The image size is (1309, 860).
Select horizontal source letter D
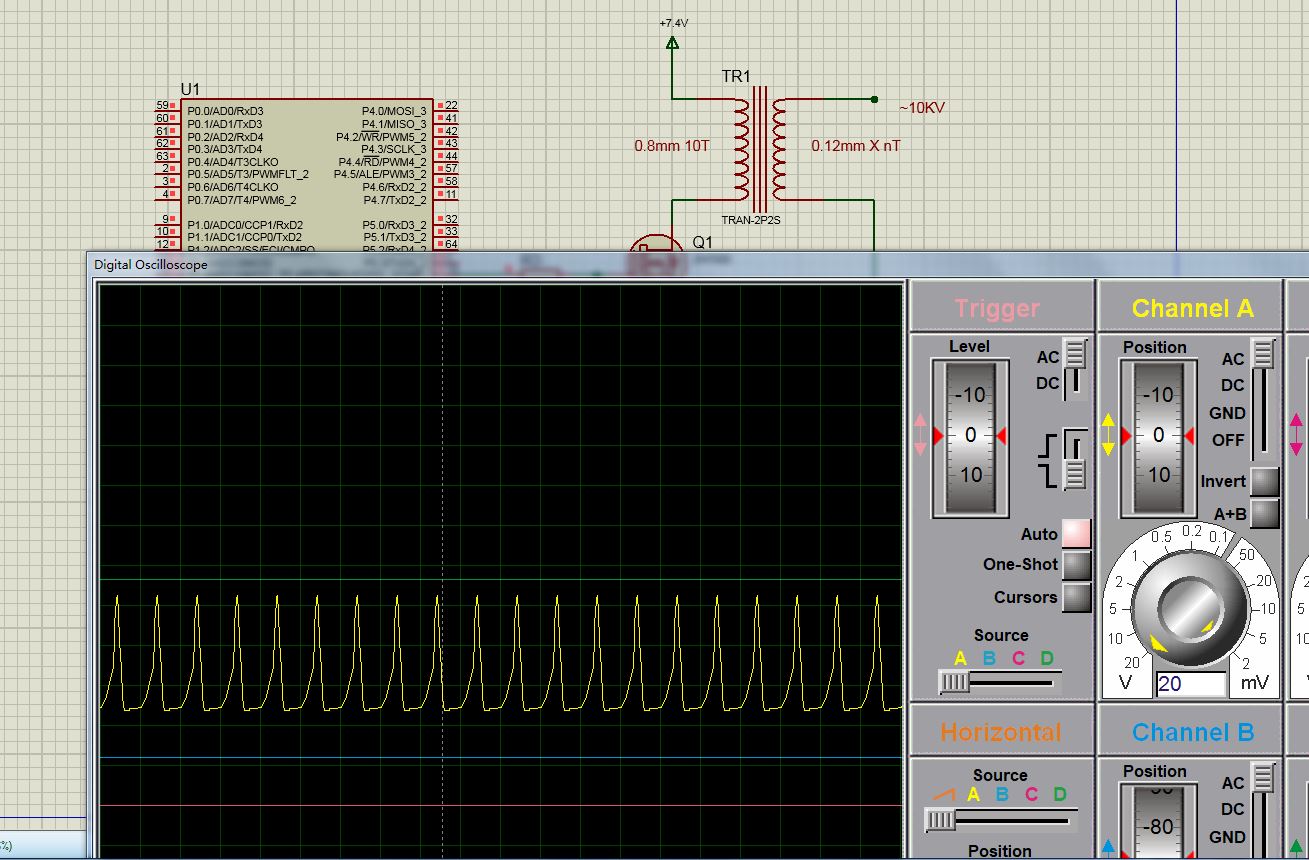[1060, 795]
